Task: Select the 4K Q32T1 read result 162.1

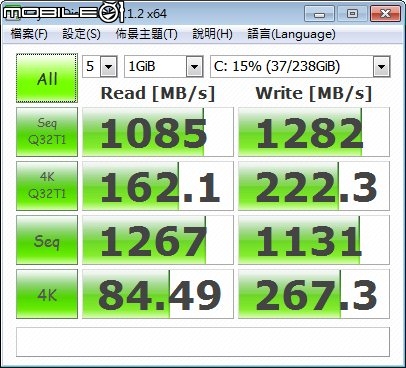Action: pyautogui.click(x=158, y=186)
